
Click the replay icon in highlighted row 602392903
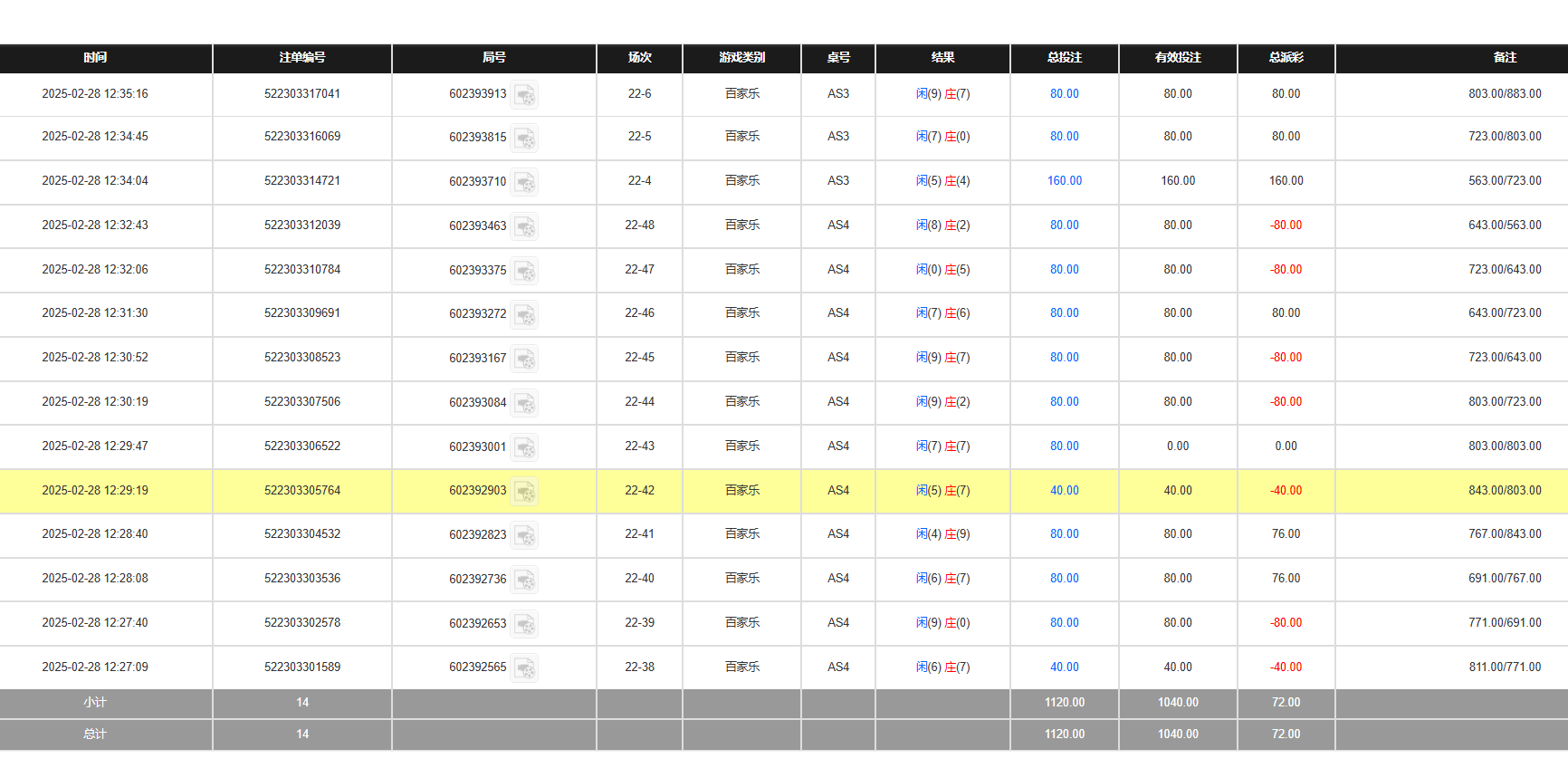click(x=524, y=491)
